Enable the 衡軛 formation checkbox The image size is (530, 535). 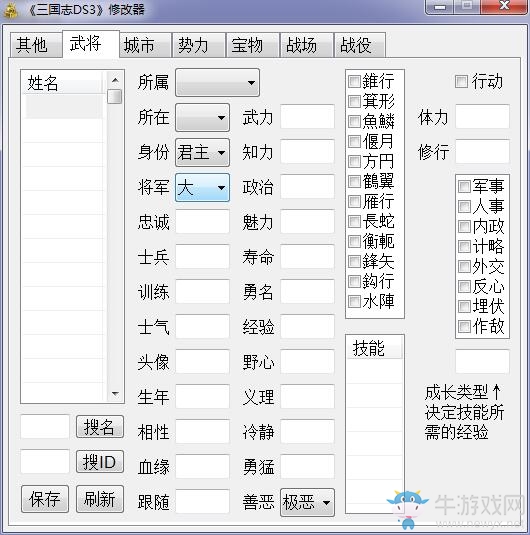click(354, 242)
